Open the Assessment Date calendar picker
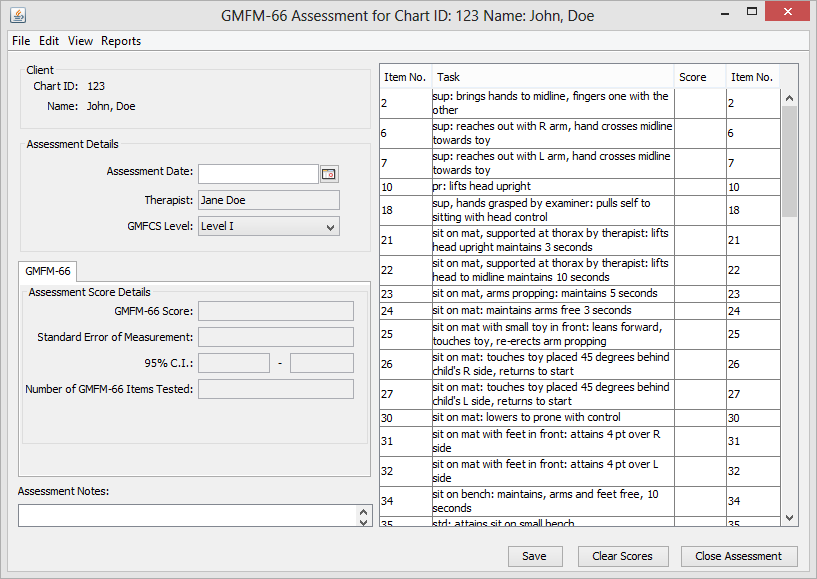Image resolution: width=817 pixels, height=579 pixels. (329, 174)
